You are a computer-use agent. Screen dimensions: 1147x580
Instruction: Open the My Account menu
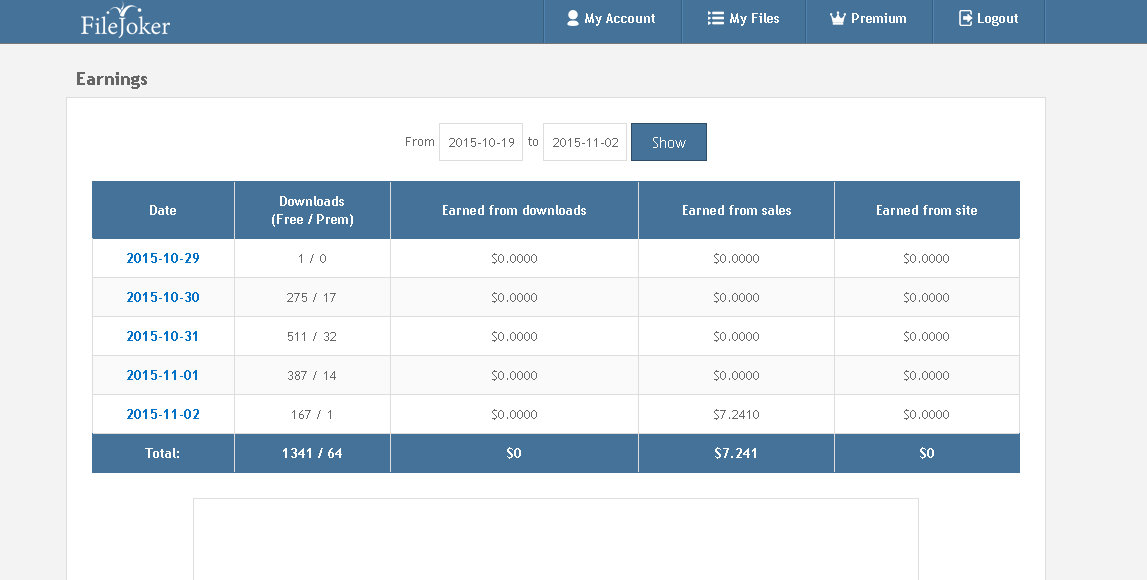coord(620,18)
